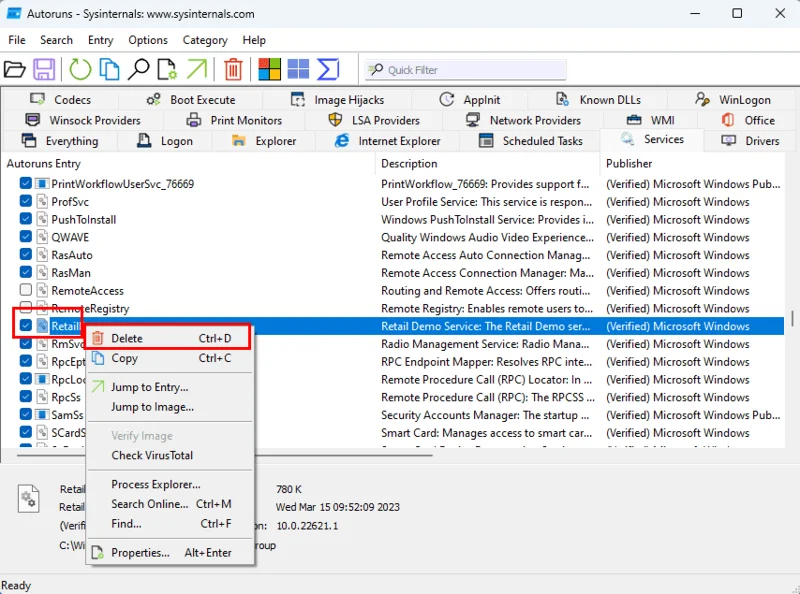The image size is (800, 594).
Task: Click the Open file toolbar icon
Action: click(x=14, y=69)
